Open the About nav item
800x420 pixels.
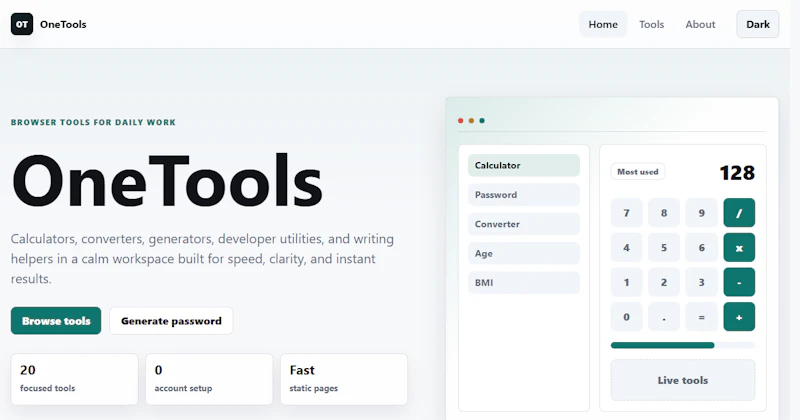pyautogui.click(x=700, y=24)
